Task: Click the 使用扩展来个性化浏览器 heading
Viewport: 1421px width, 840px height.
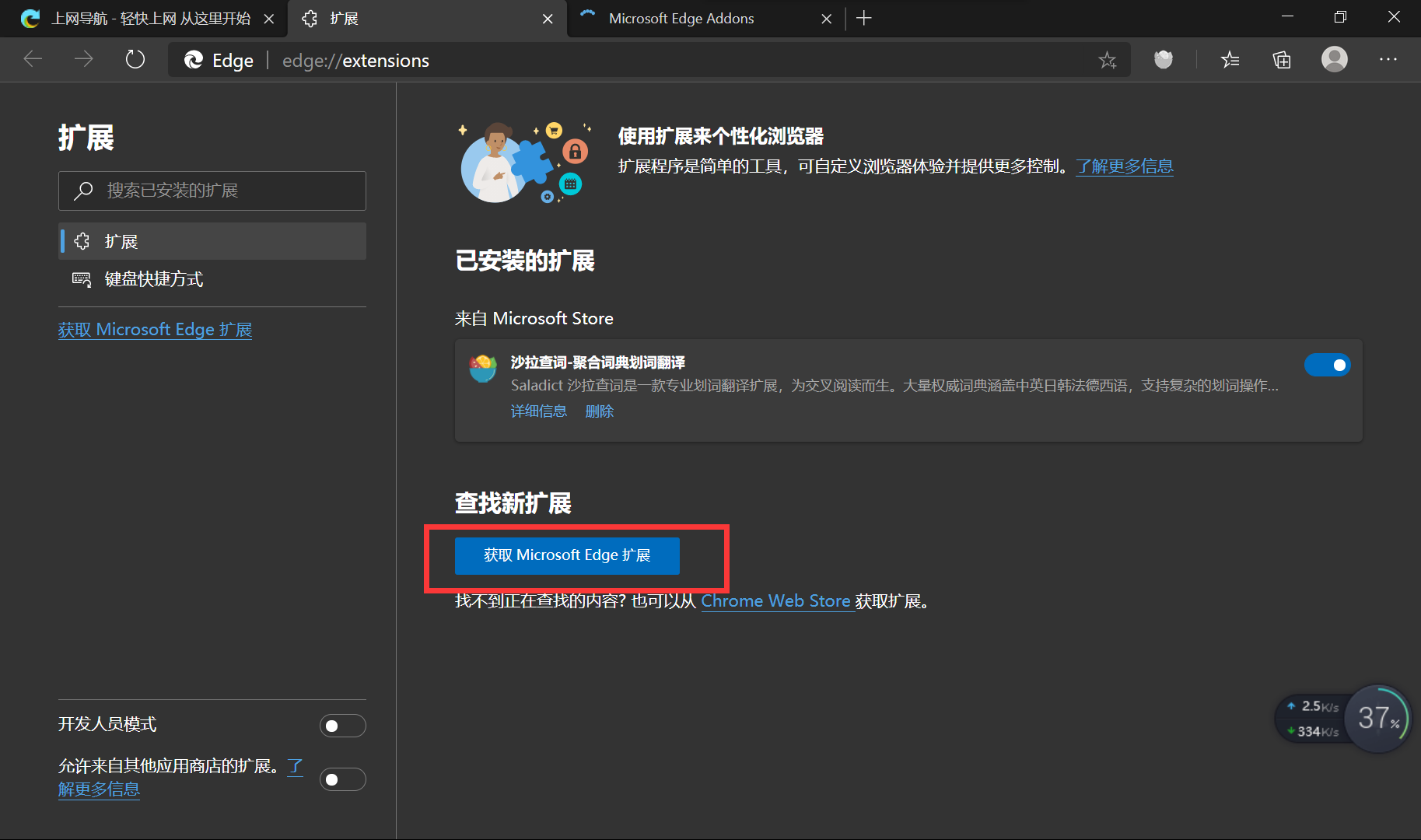Action: coord(721,136)
